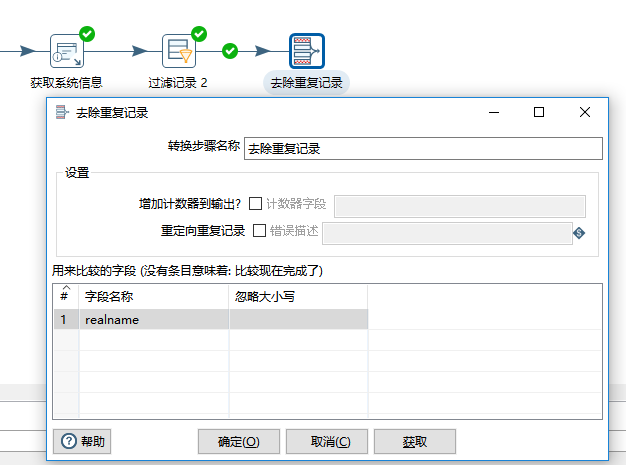Close the 去除重复记录 dialog
626x465 pixels.
pos(585,112)
